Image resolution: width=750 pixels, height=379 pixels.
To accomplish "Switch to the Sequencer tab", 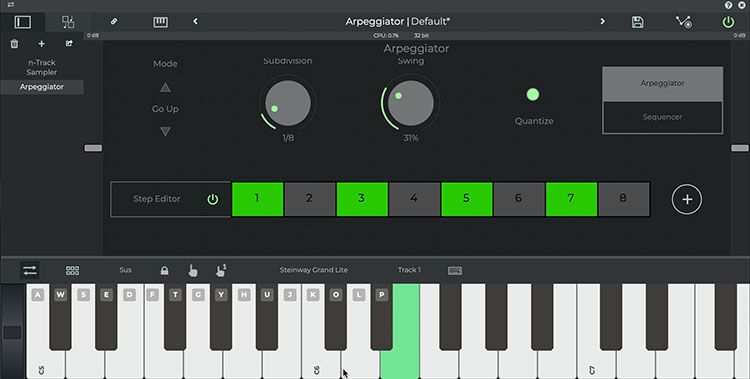I will (x=662, y=117).
